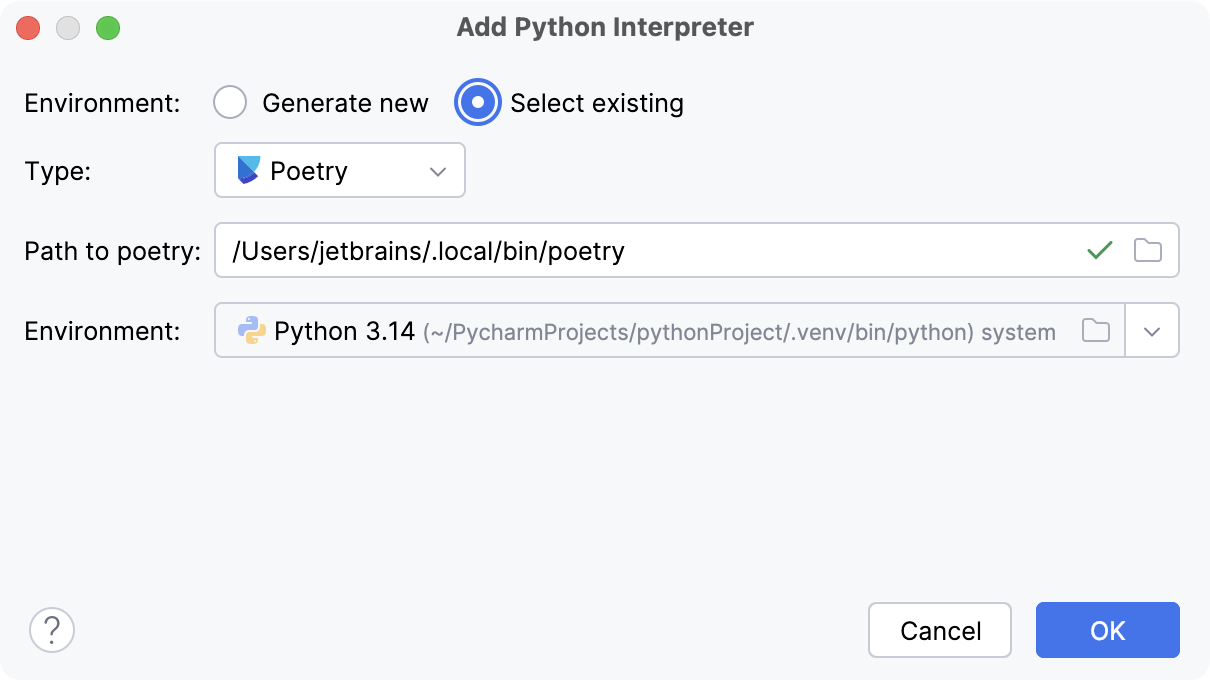Click the Poetry icon in the Type dropdown

point(247,170)
